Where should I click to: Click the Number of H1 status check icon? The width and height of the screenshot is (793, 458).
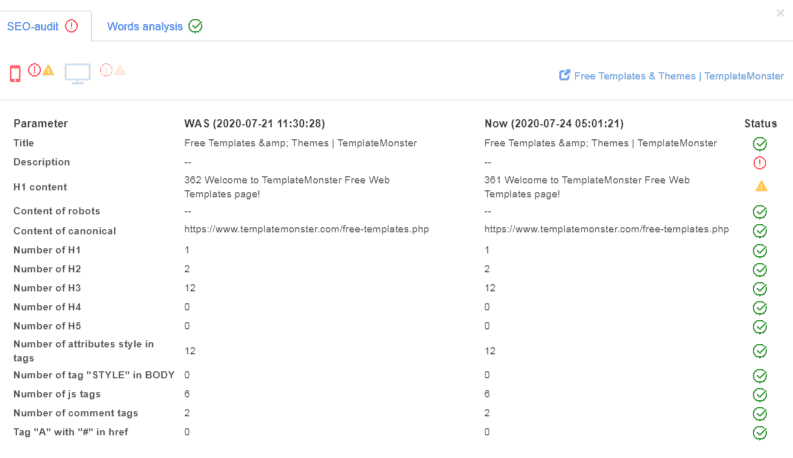[x=760, y=251]
